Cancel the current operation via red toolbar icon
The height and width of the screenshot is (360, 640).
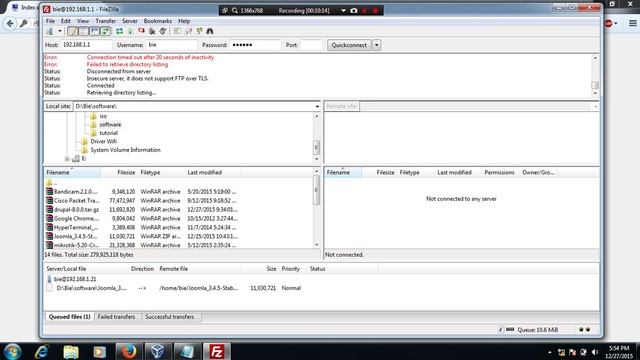coord(141,31)
